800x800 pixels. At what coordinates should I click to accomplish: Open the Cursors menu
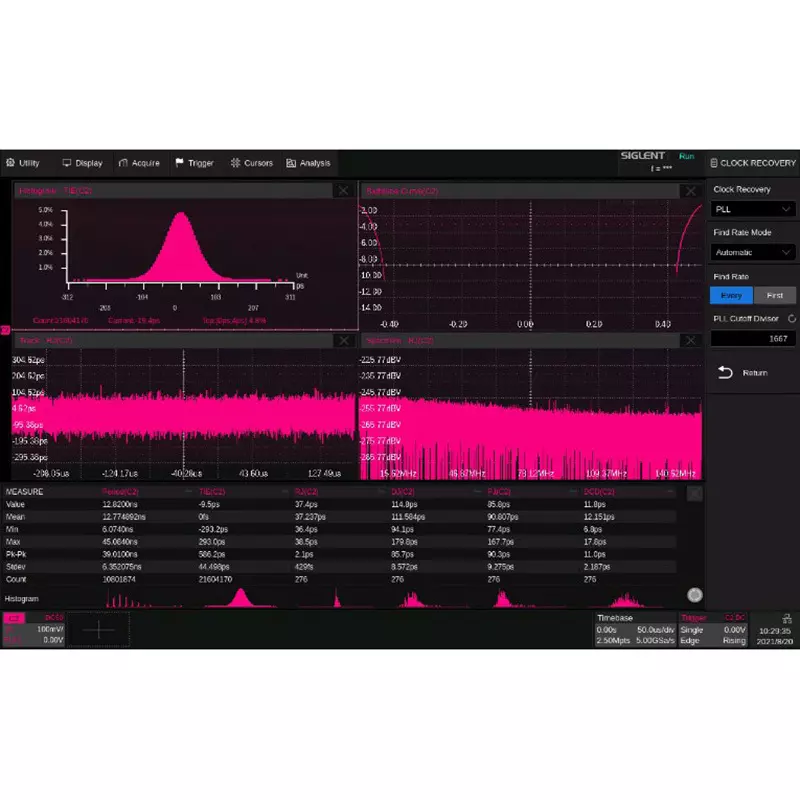pos(252,163)
